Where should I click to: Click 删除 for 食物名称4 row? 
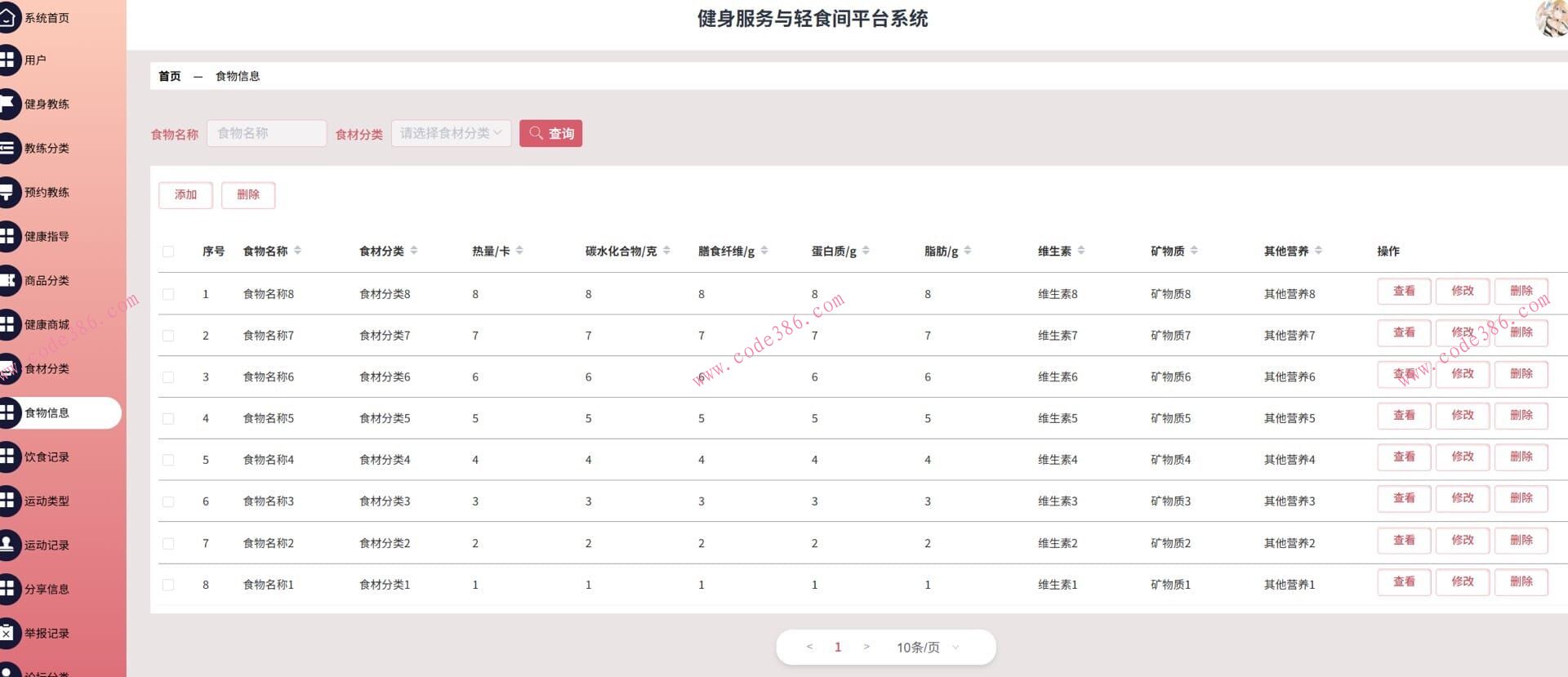[x=1521, y=457]
